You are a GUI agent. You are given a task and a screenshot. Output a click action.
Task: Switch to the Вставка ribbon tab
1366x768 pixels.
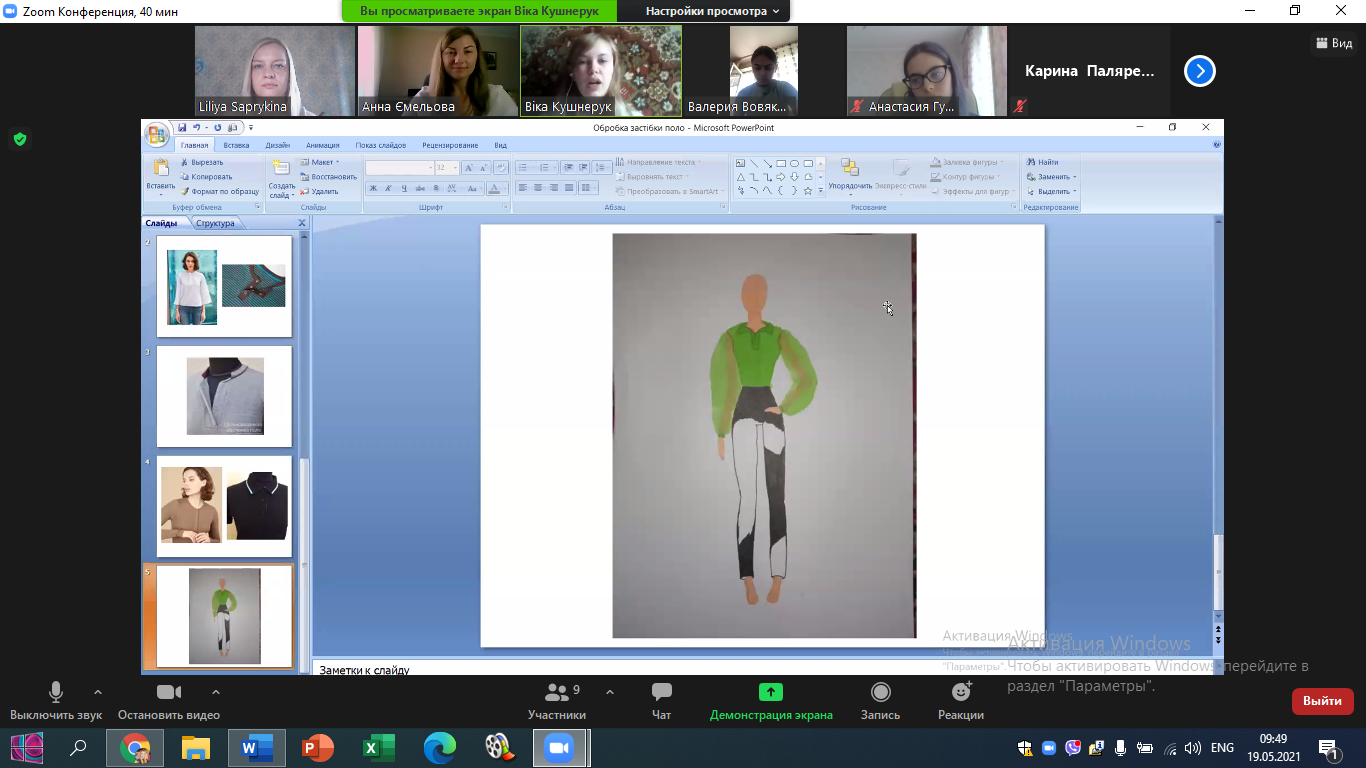click(x=236, y=145)
